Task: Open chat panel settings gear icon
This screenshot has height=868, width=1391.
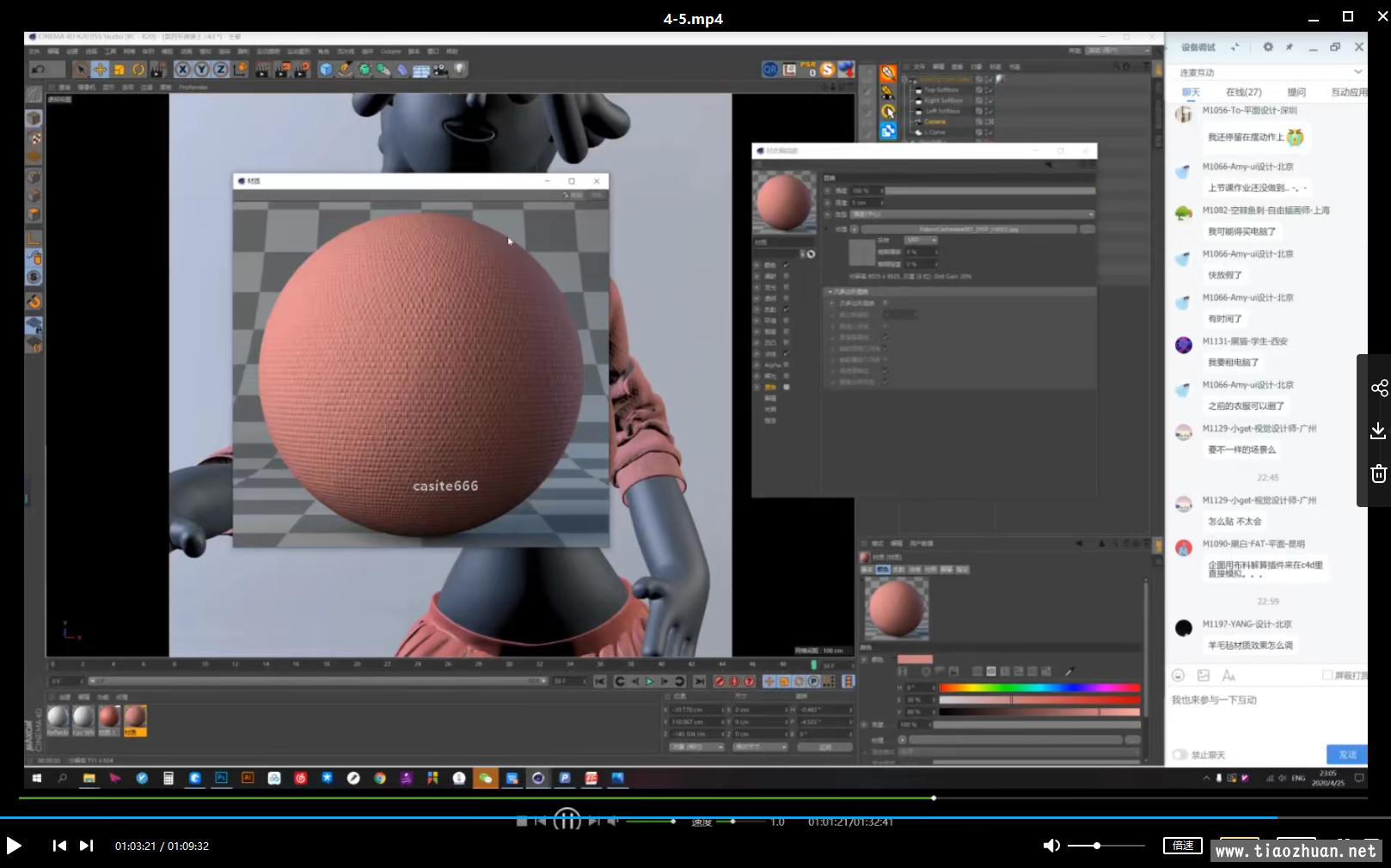Action: pos(1268,47)
